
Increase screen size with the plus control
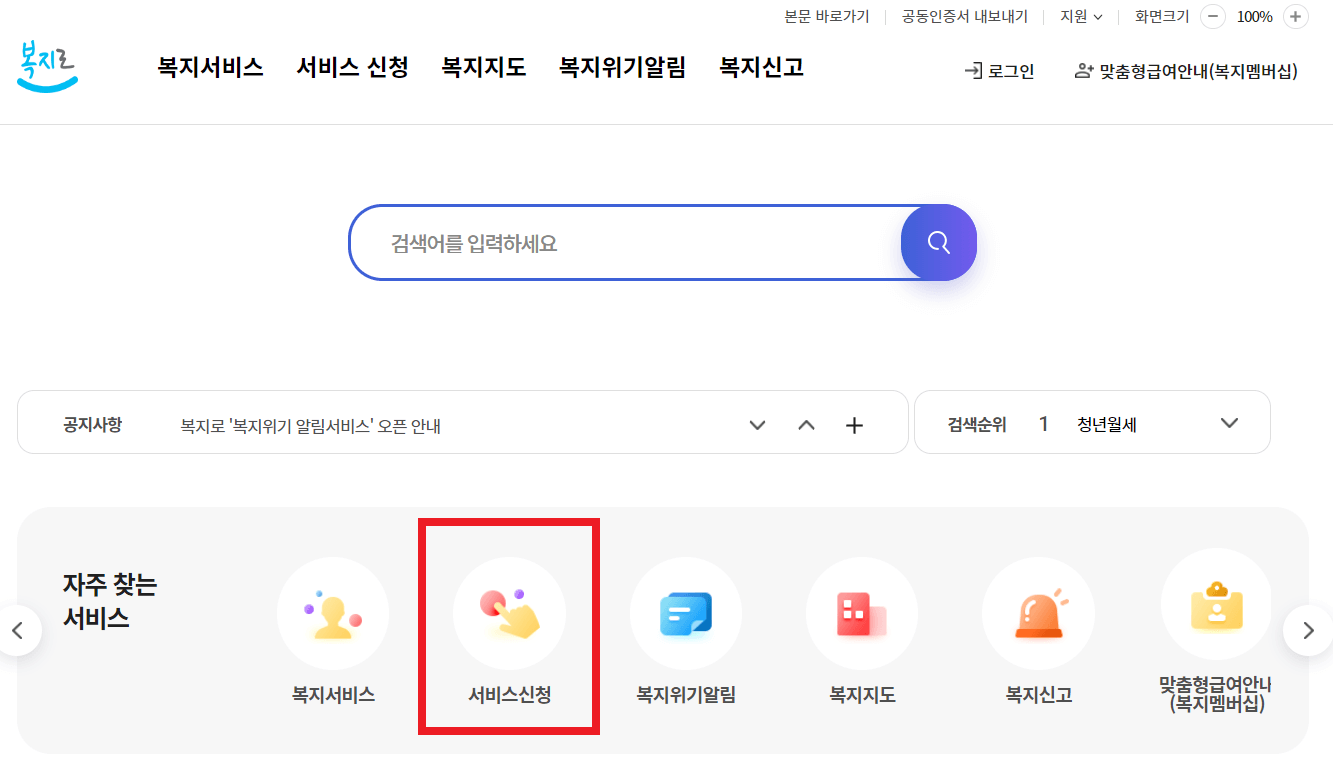point(1296,17)
